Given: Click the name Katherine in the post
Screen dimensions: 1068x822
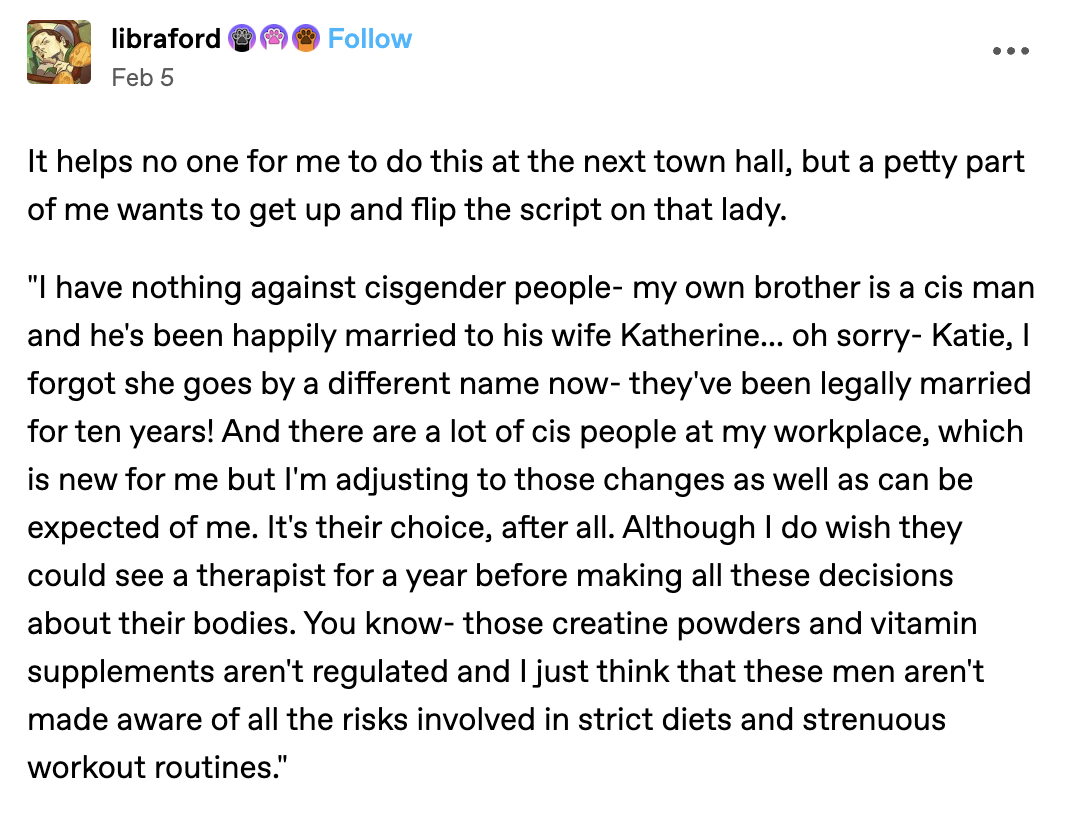Looking at the screenshot, I should coord(690,335).
